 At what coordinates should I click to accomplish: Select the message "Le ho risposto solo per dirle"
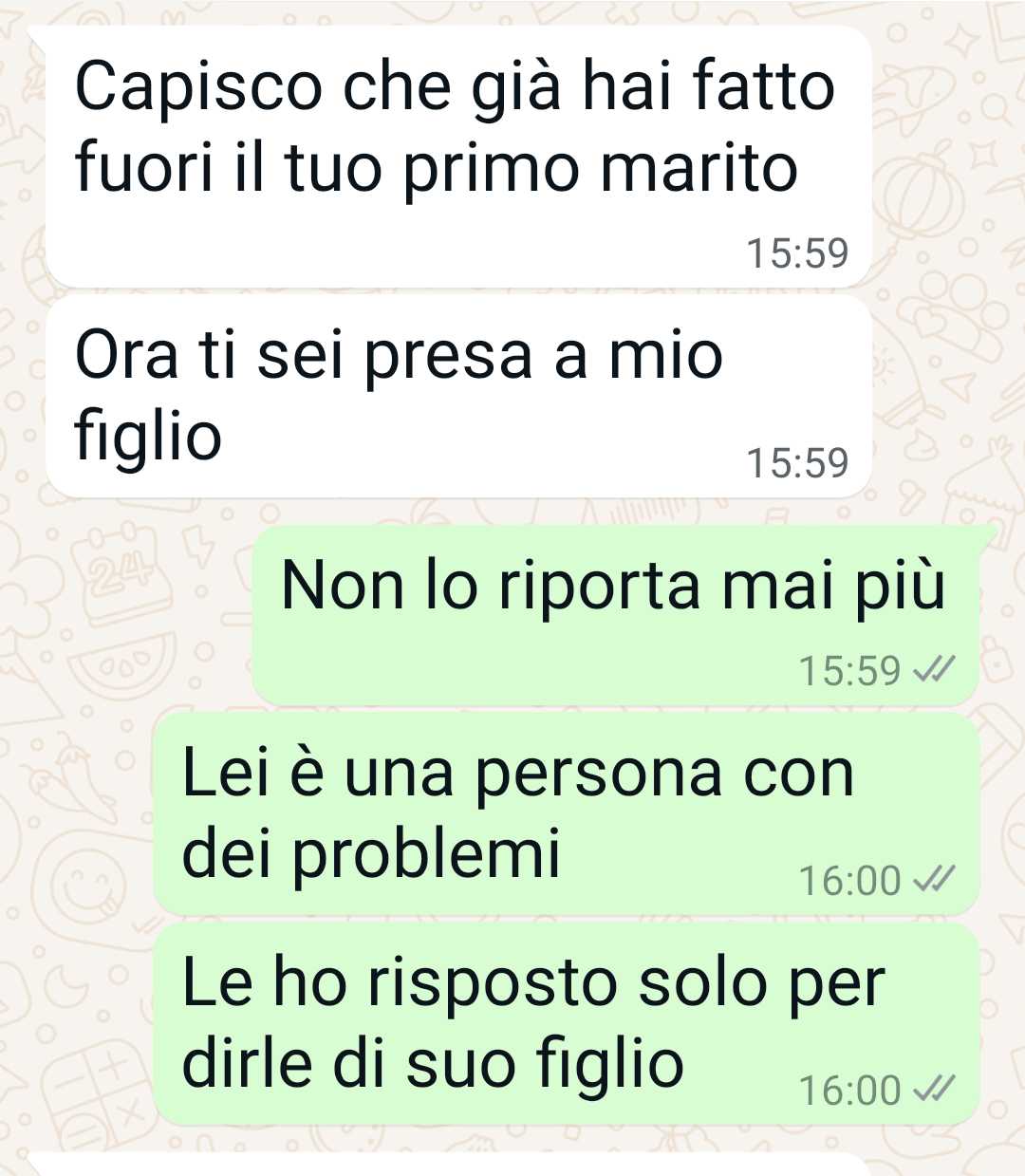click(566, 1023)
